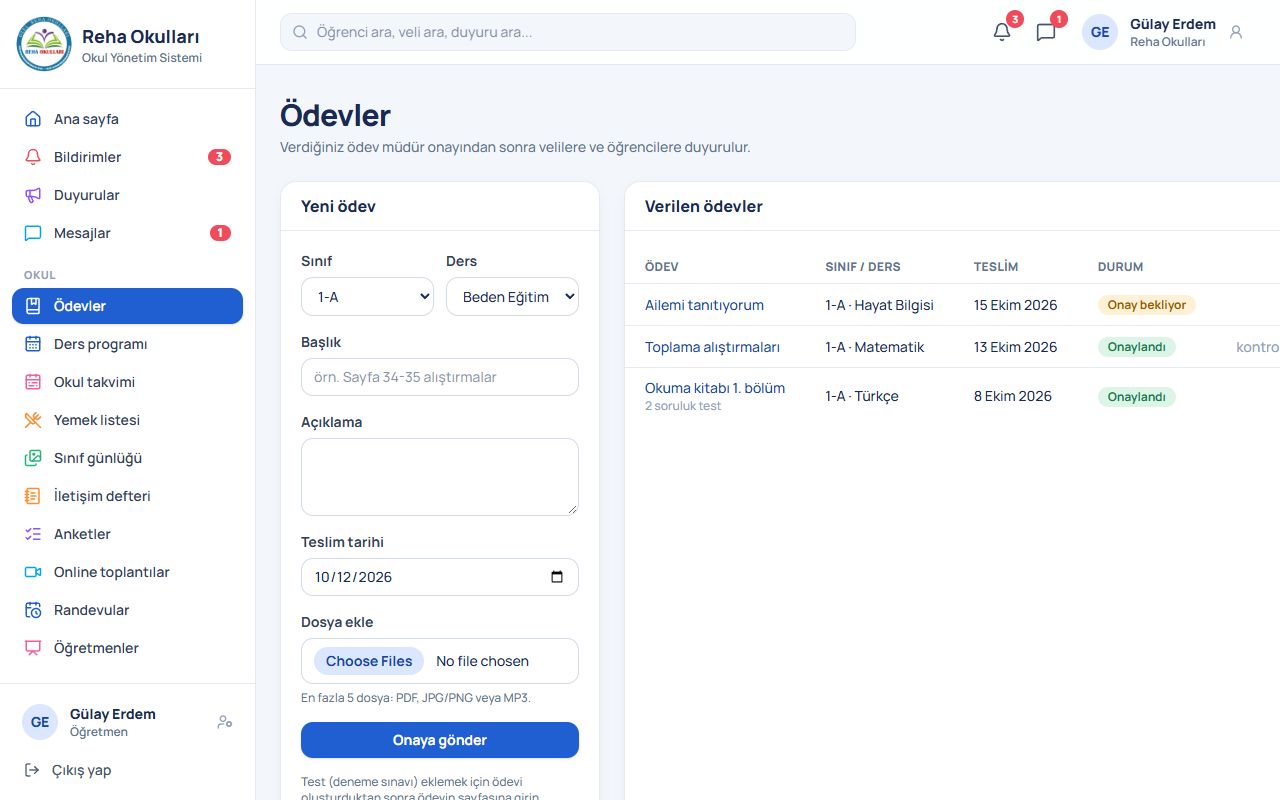
Task: Click the user profile icon beside Gülay Erdem
Action: click(x=1236, y=32)
